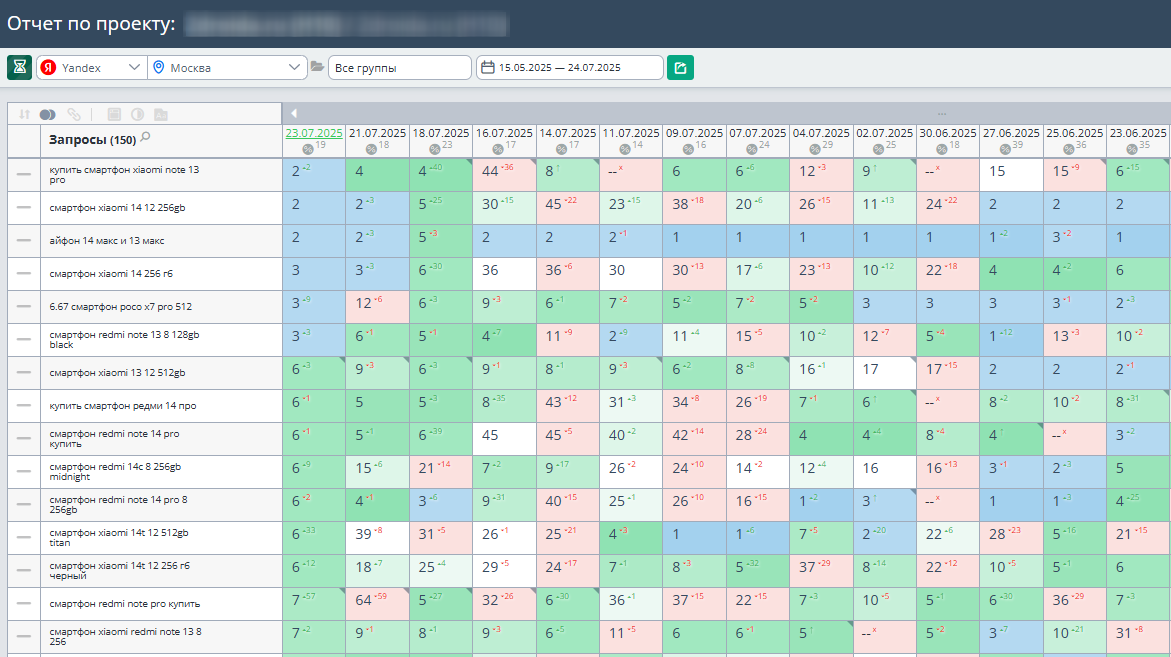Click the percent icon under 11.07.2025

click(x=624, y=149)
